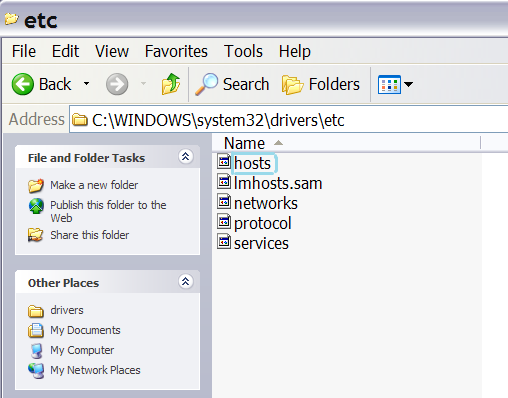Click the Publish to Web globe icon
508x398 pixels.
[x=36, y=206]
